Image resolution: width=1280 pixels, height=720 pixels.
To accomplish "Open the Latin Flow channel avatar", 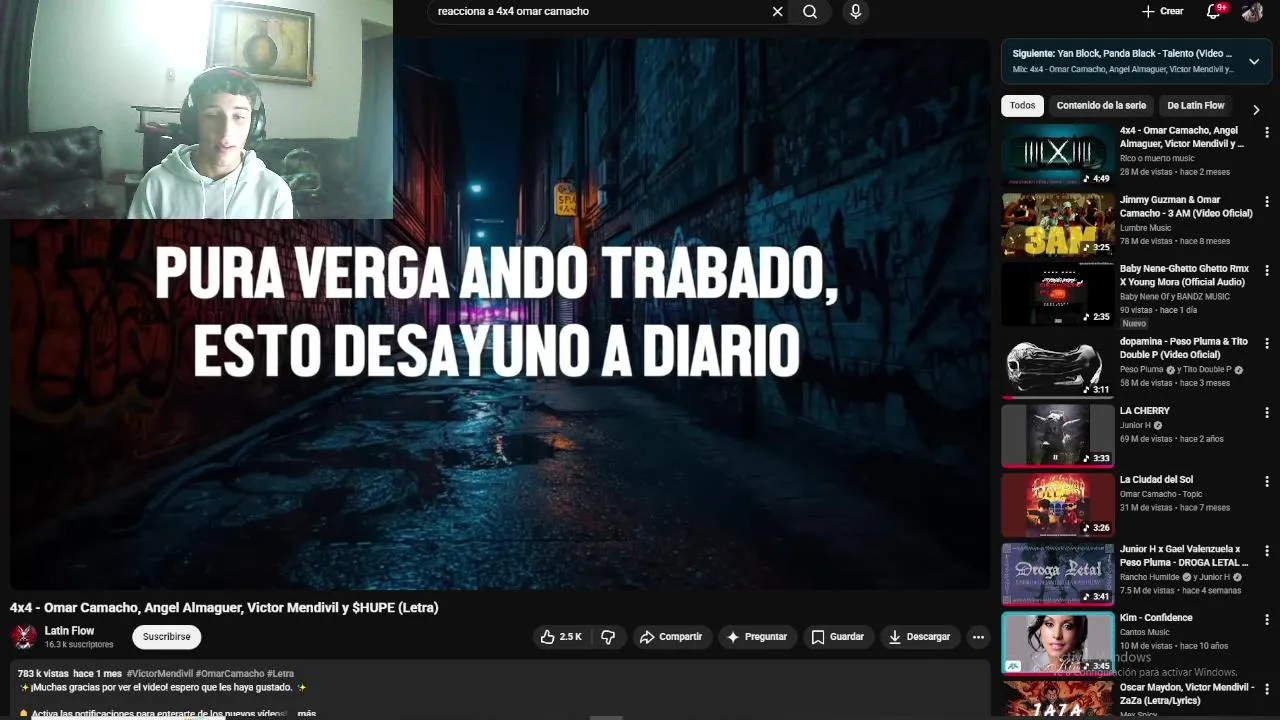I will tap(24, 637).
